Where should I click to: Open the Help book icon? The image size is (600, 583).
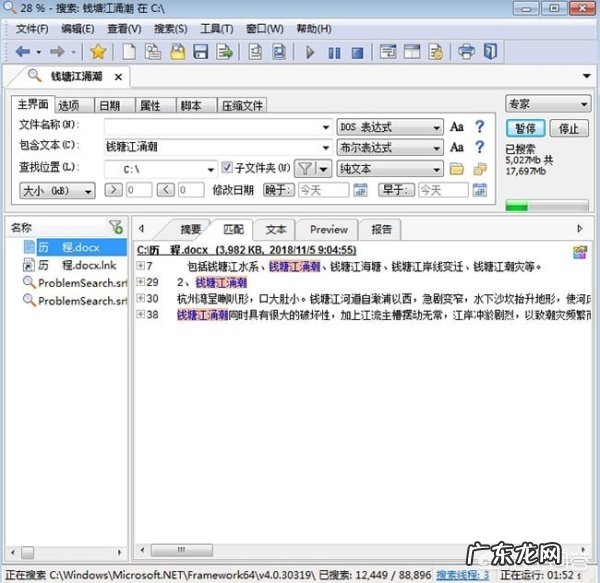pyautogui.click(x=491, y=52)
